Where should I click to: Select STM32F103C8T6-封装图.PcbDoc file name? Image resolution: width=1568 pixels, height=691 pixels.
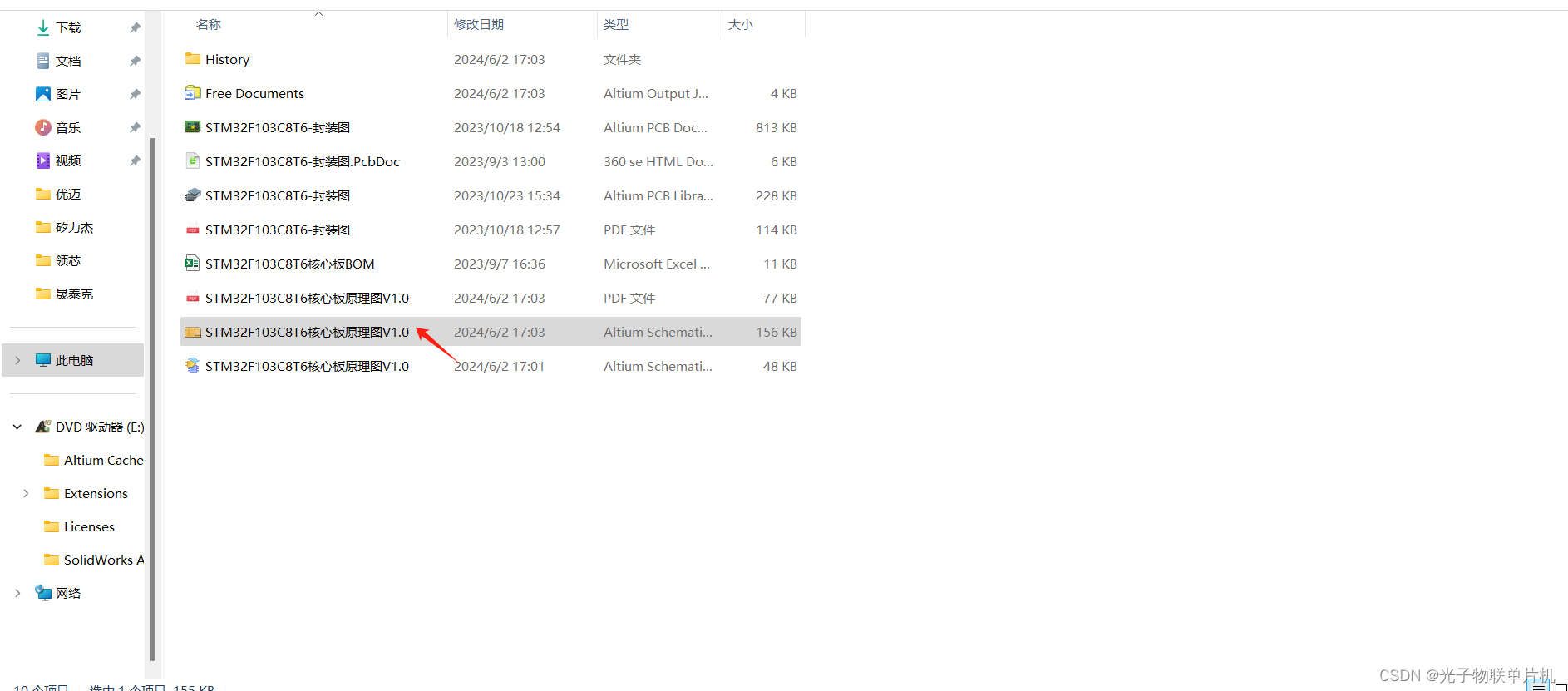303,162
